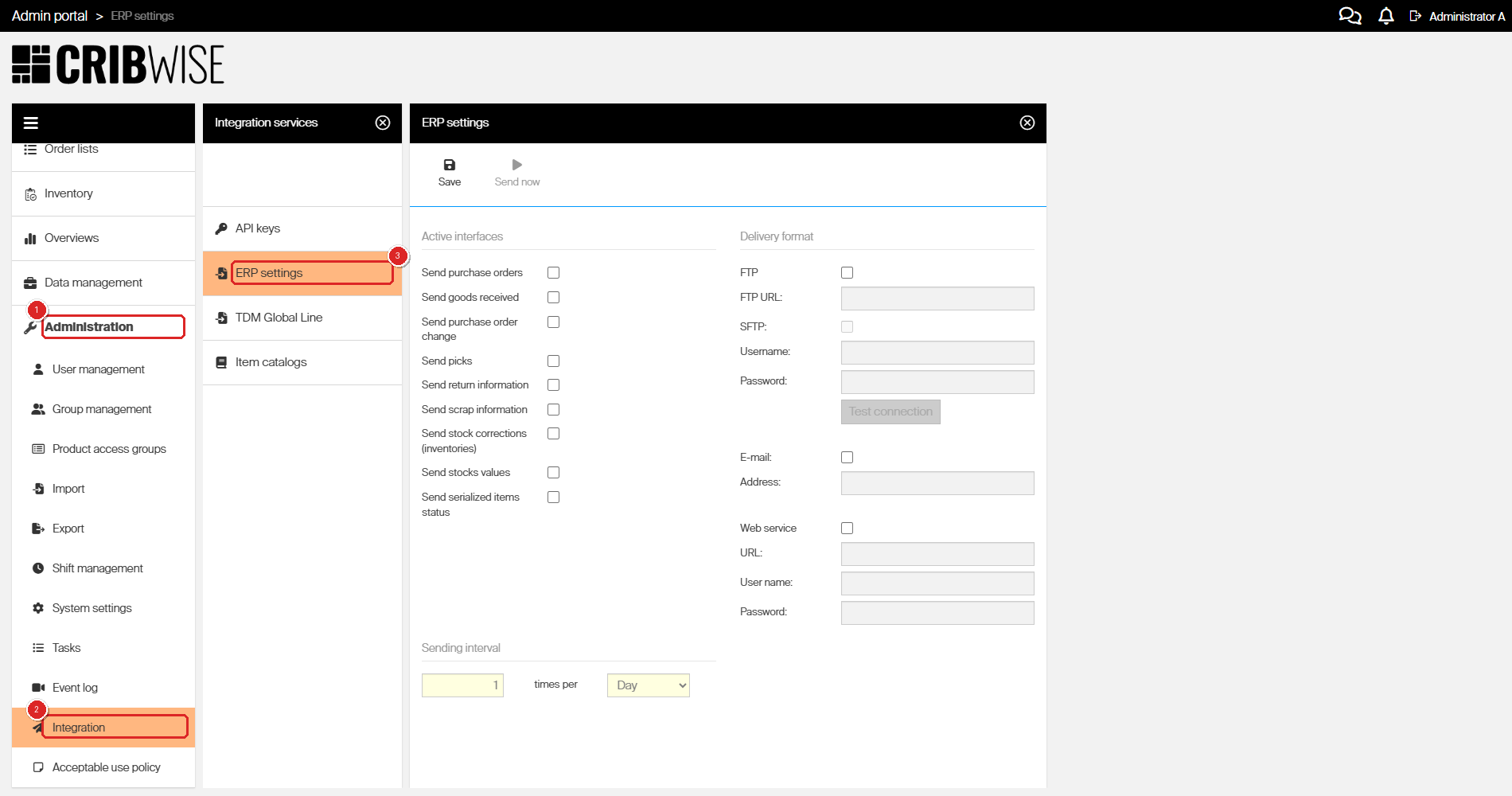Click the Inventory icon in sidebar
The width and height of the screenshot is (1512, 796).
click(31, 194)
